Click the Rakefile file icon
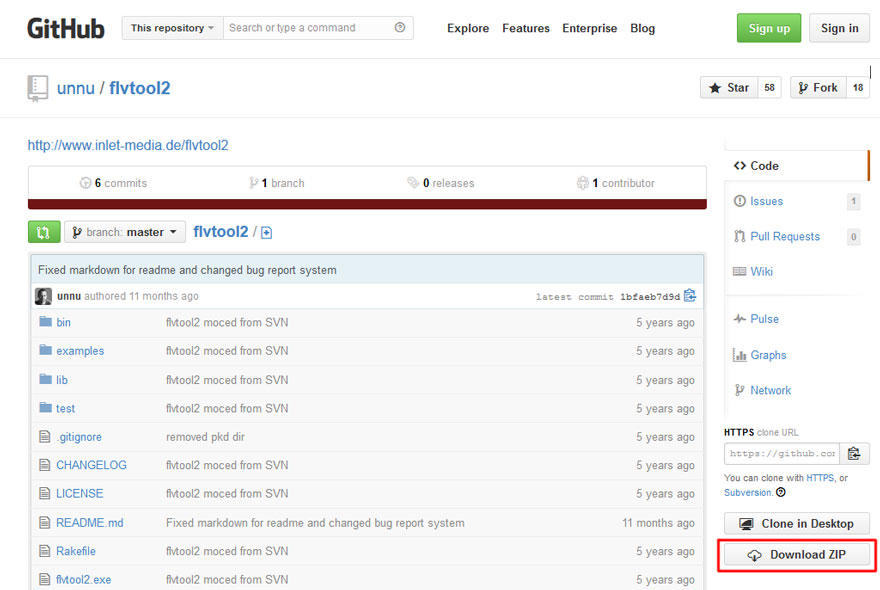 [45, 551]
